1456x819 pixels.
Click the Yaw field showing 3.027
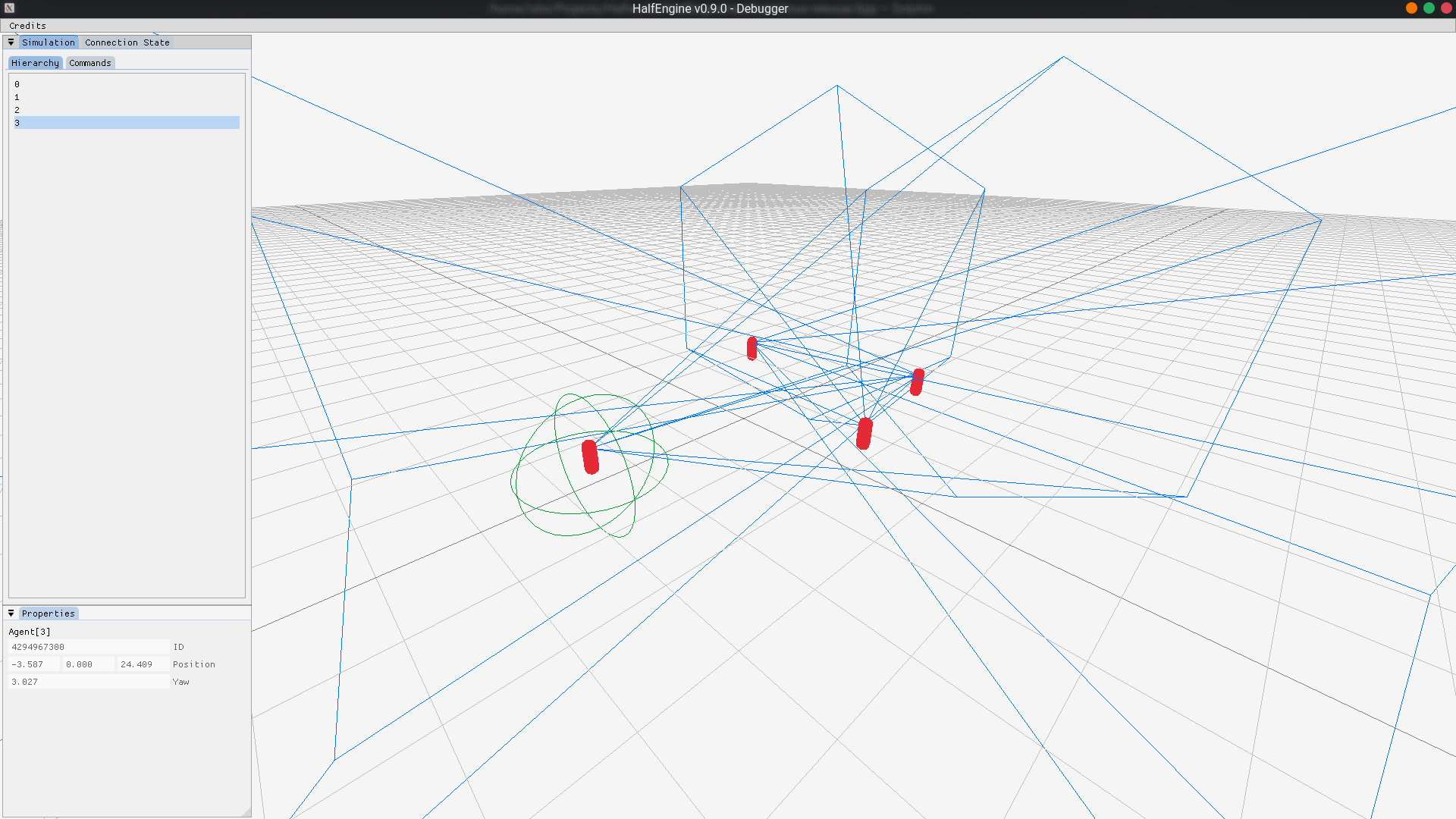89,682
